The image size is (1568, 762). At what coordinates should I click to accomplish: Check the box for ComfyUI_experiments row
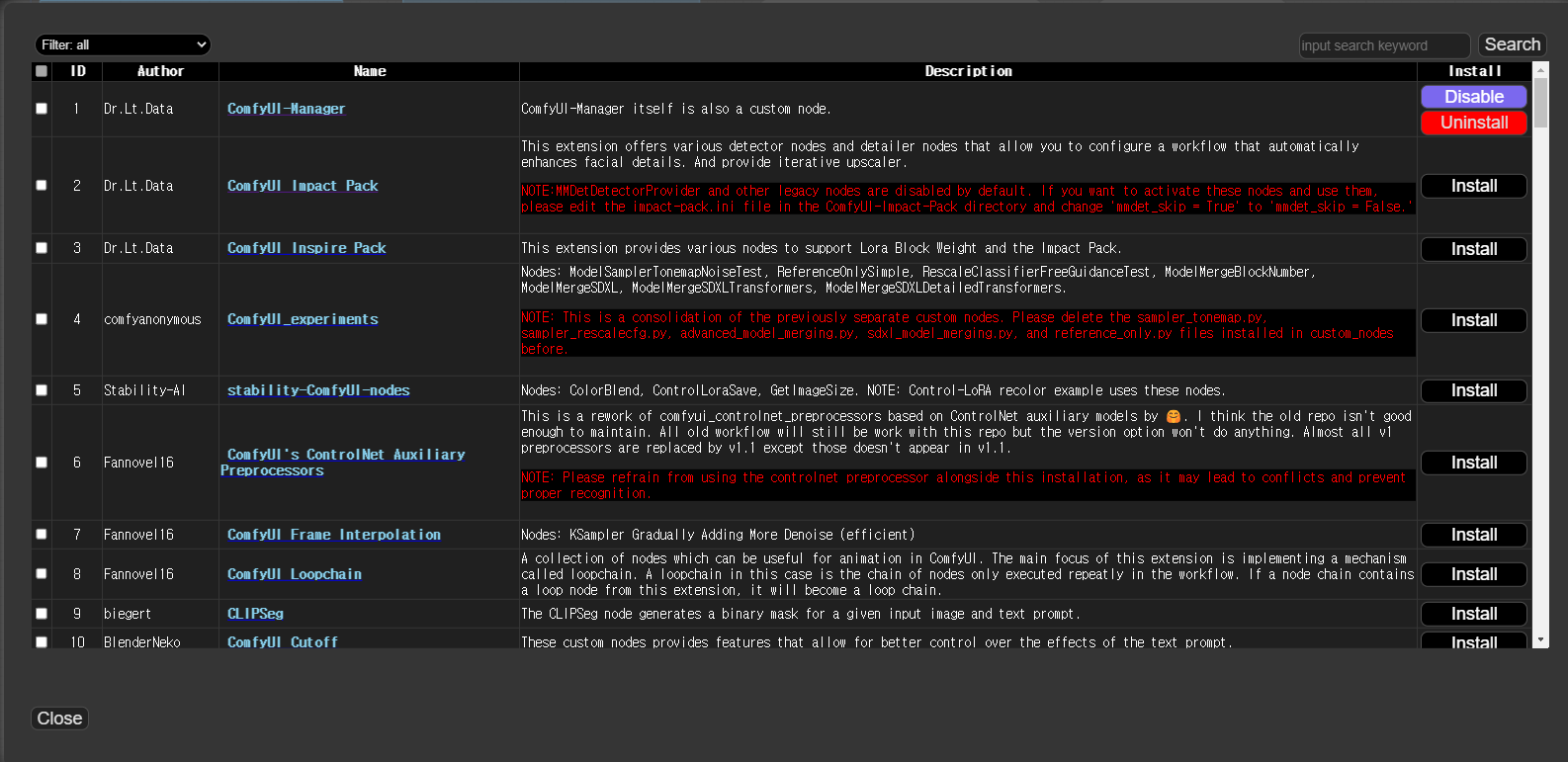[42, 319]
